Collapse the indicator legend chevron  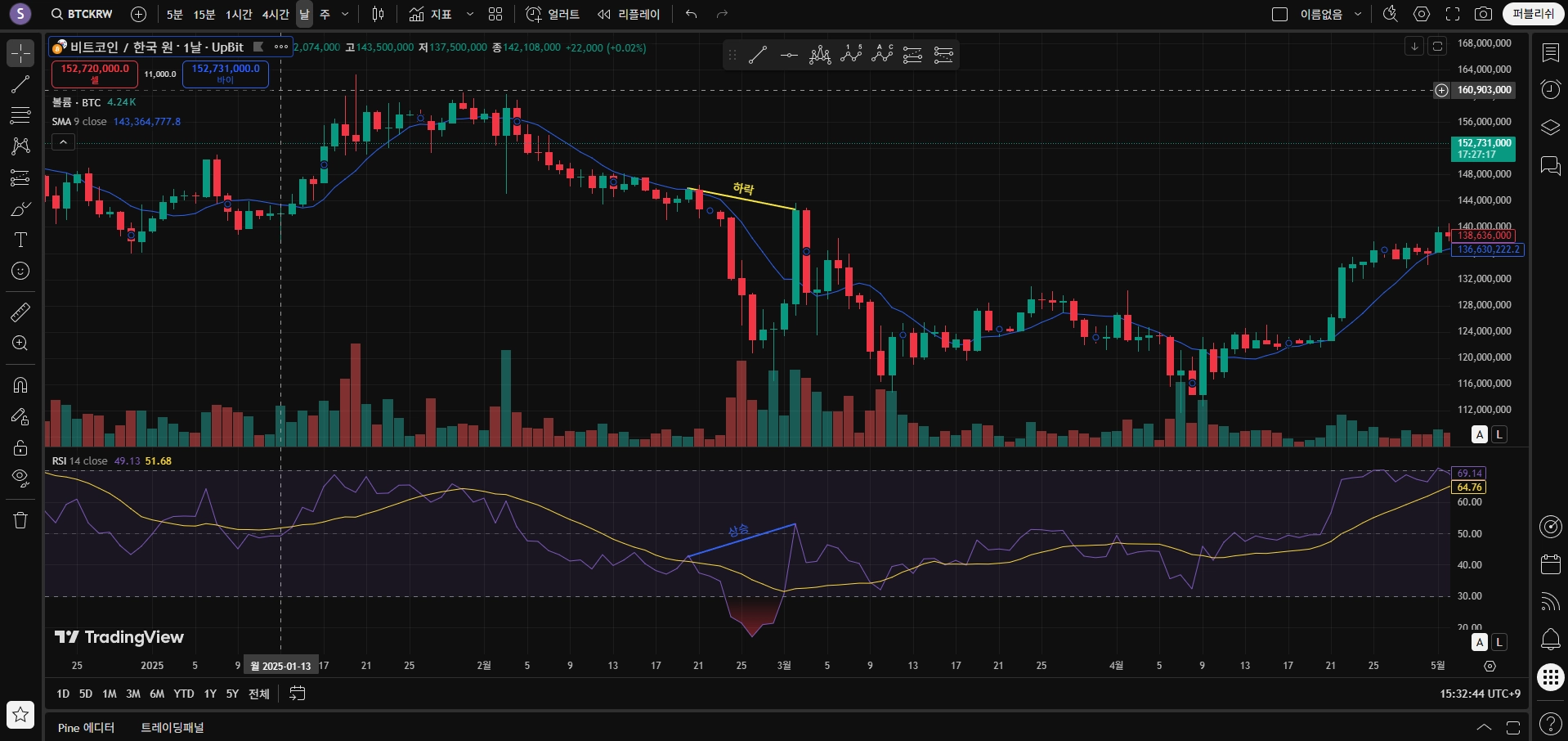63,141
